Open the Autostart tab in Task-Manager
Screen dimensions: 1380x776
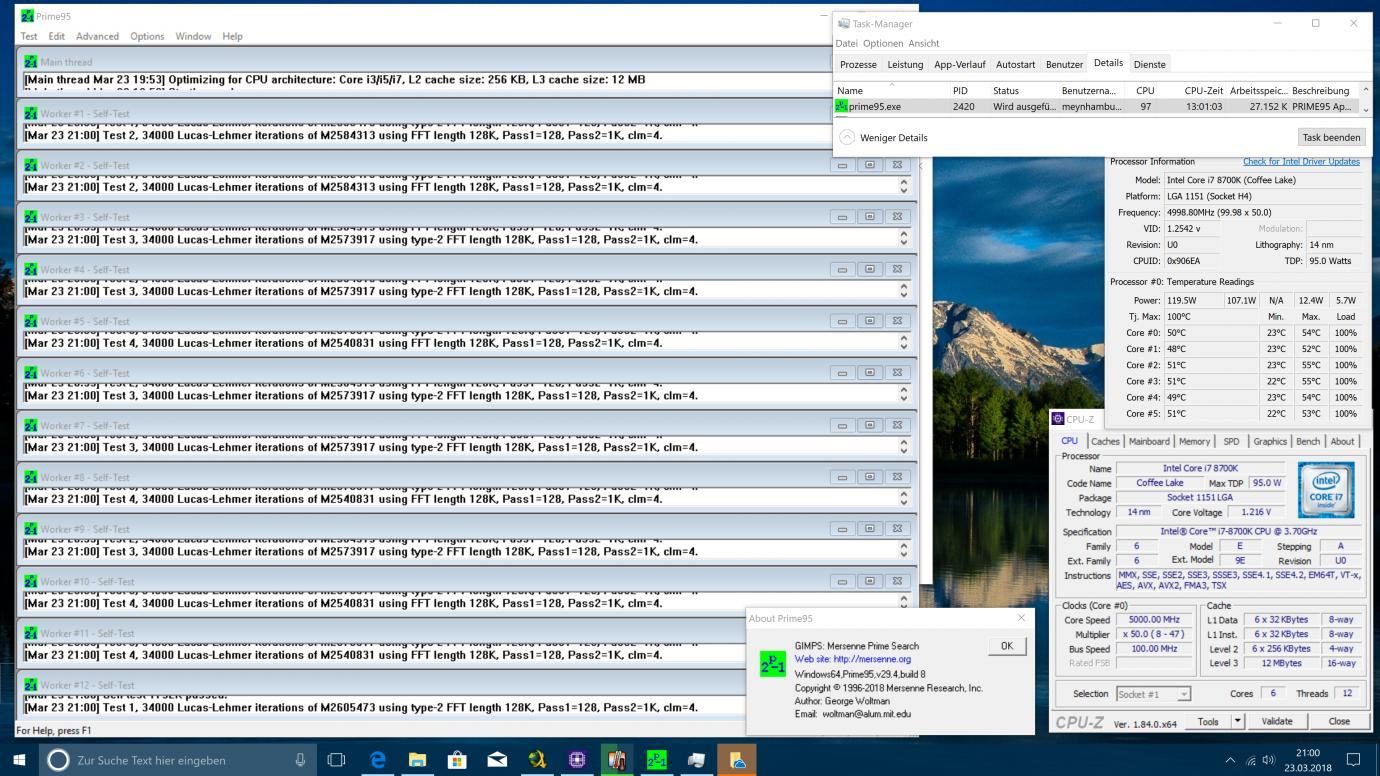[x=1015, y=64]
